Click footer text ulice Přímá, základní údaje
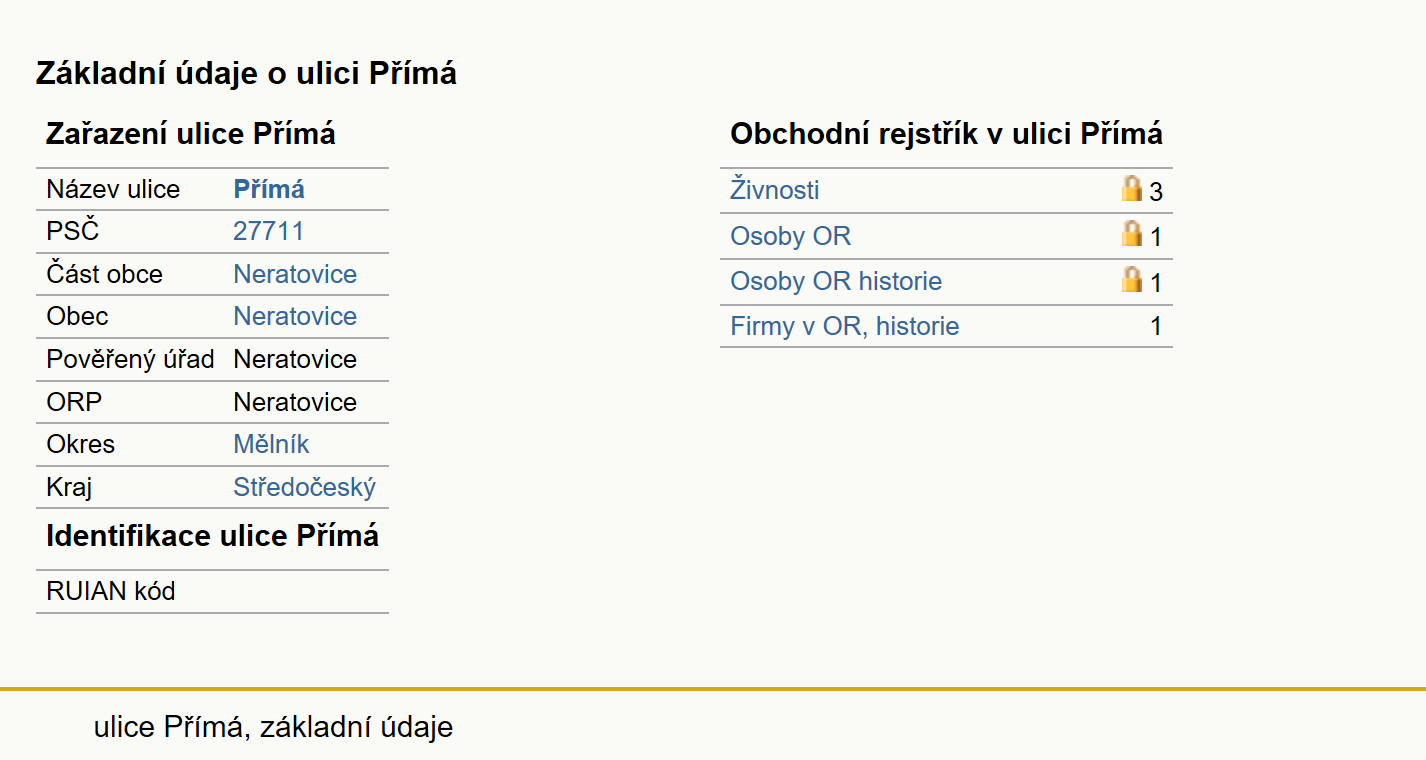The image size is (1426, 760). pyautogui.click(x=273, y=727)
